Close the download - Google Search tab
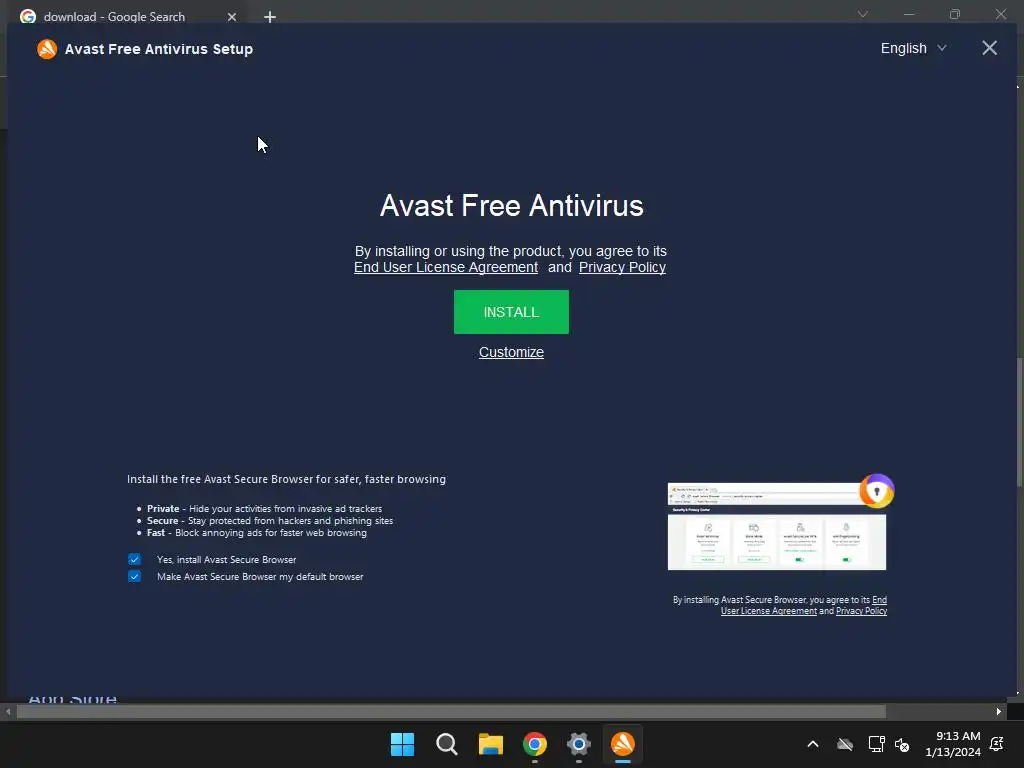Screen dimensions: 1024x768 click(x=232, y=17)
